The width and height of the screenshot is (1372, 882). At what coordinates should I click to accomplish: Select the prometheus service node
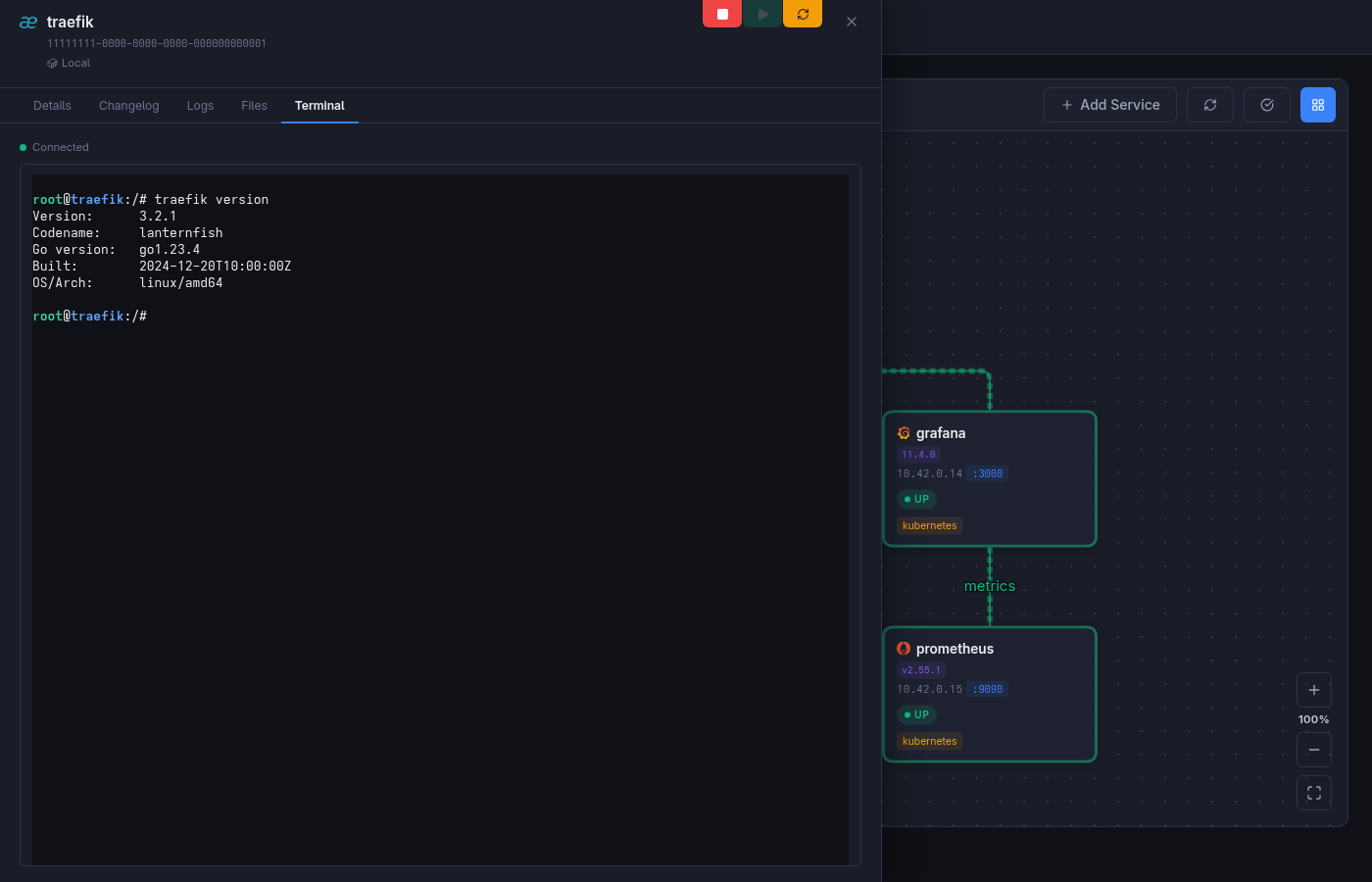point(990,695)
